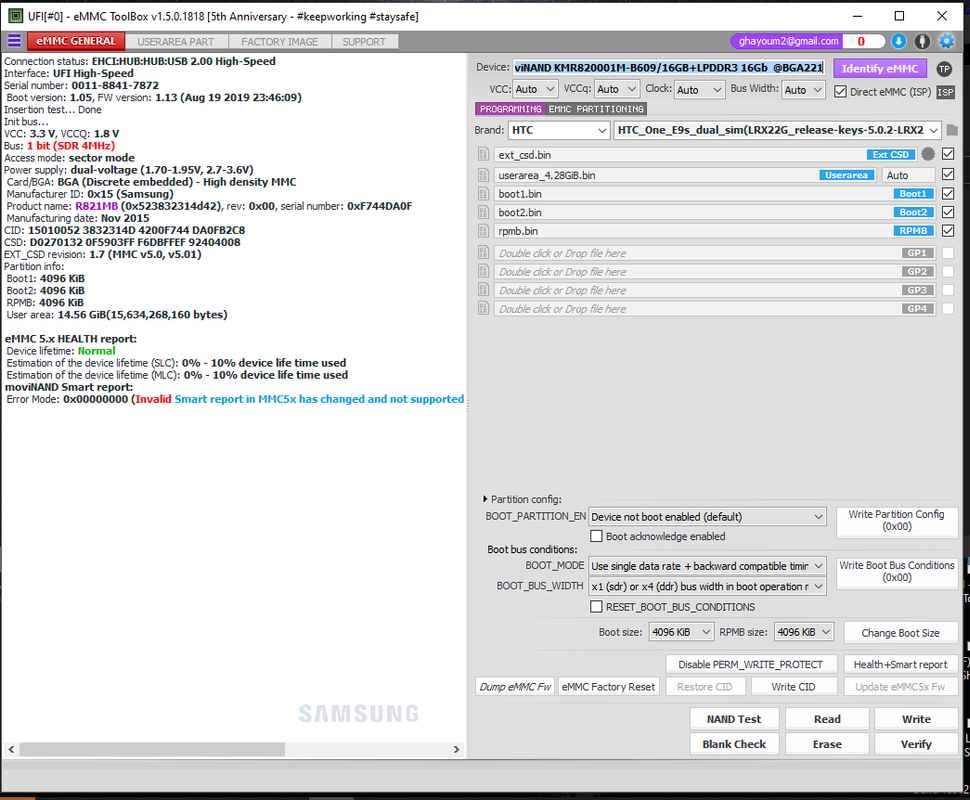Select the EMMC PARTITIONING sub-tab

(596, 109)
